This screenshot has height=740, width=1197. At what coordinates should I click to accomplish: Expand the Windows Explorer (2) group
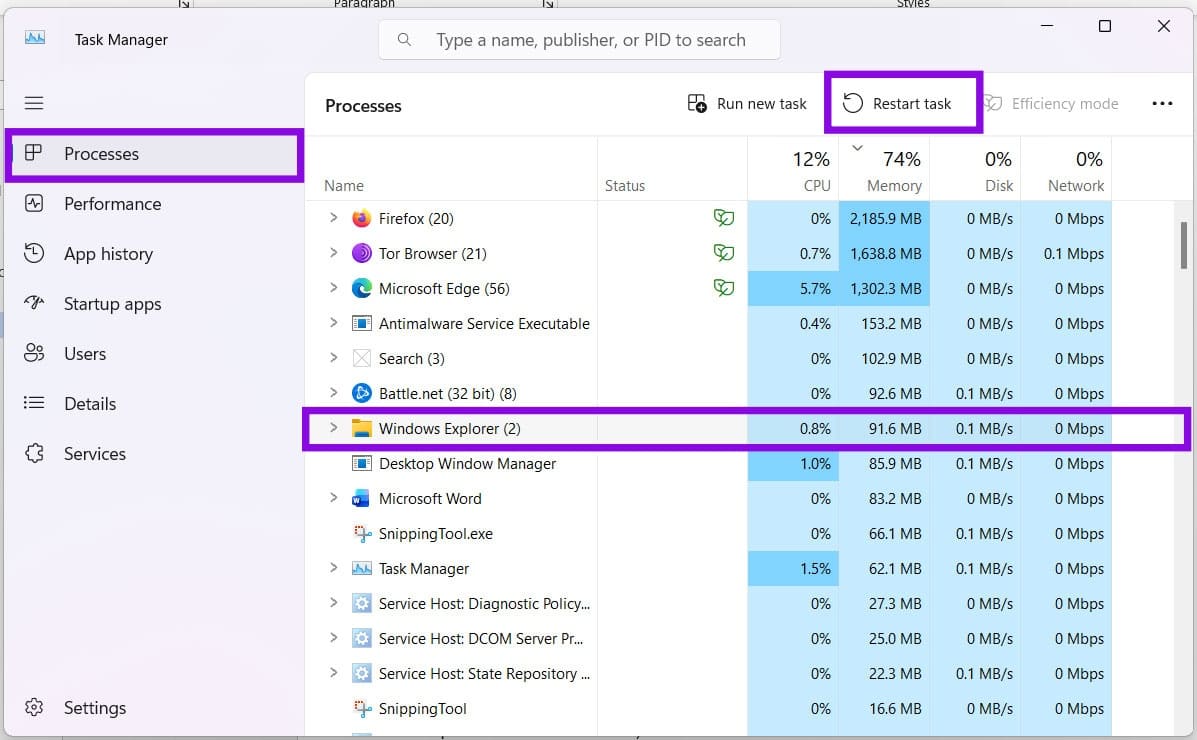pos(334,428)
